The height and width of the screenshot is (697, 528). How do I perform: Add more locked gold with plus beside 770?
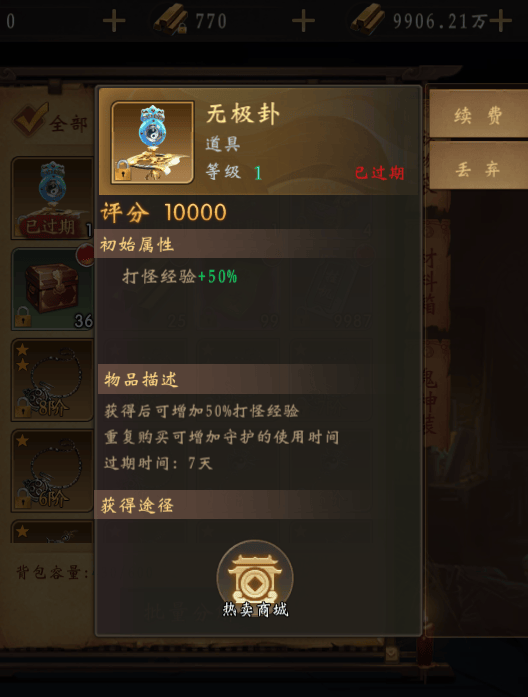tap(303, 20)
